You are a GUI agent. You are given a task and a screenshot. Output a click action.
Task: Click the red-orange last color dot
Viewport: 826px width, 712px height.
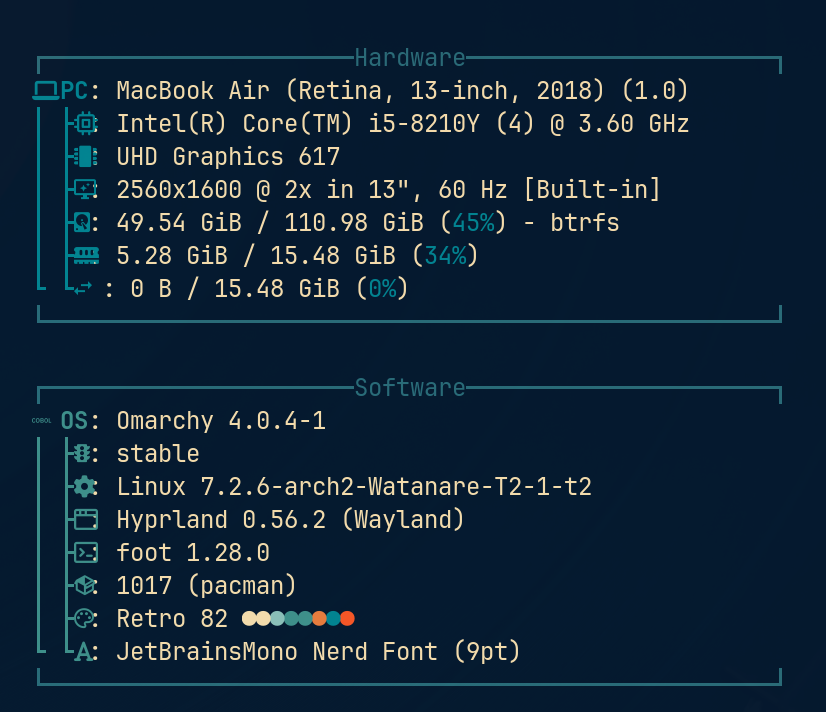point(347,618)
